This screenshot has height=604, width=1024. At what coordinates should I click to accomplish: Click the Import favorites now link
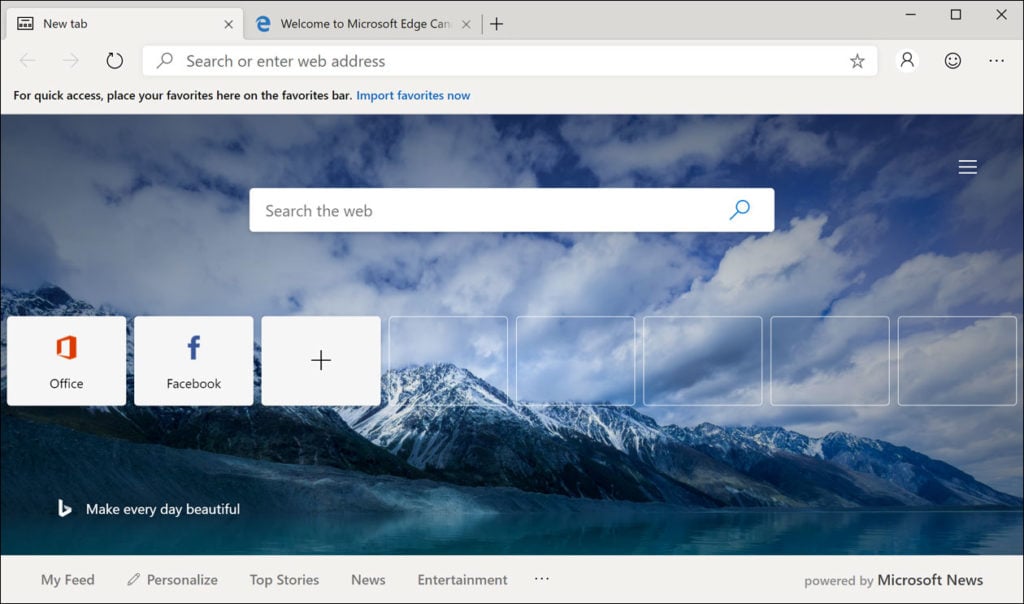pyautogui.click(x=413, y=95)
